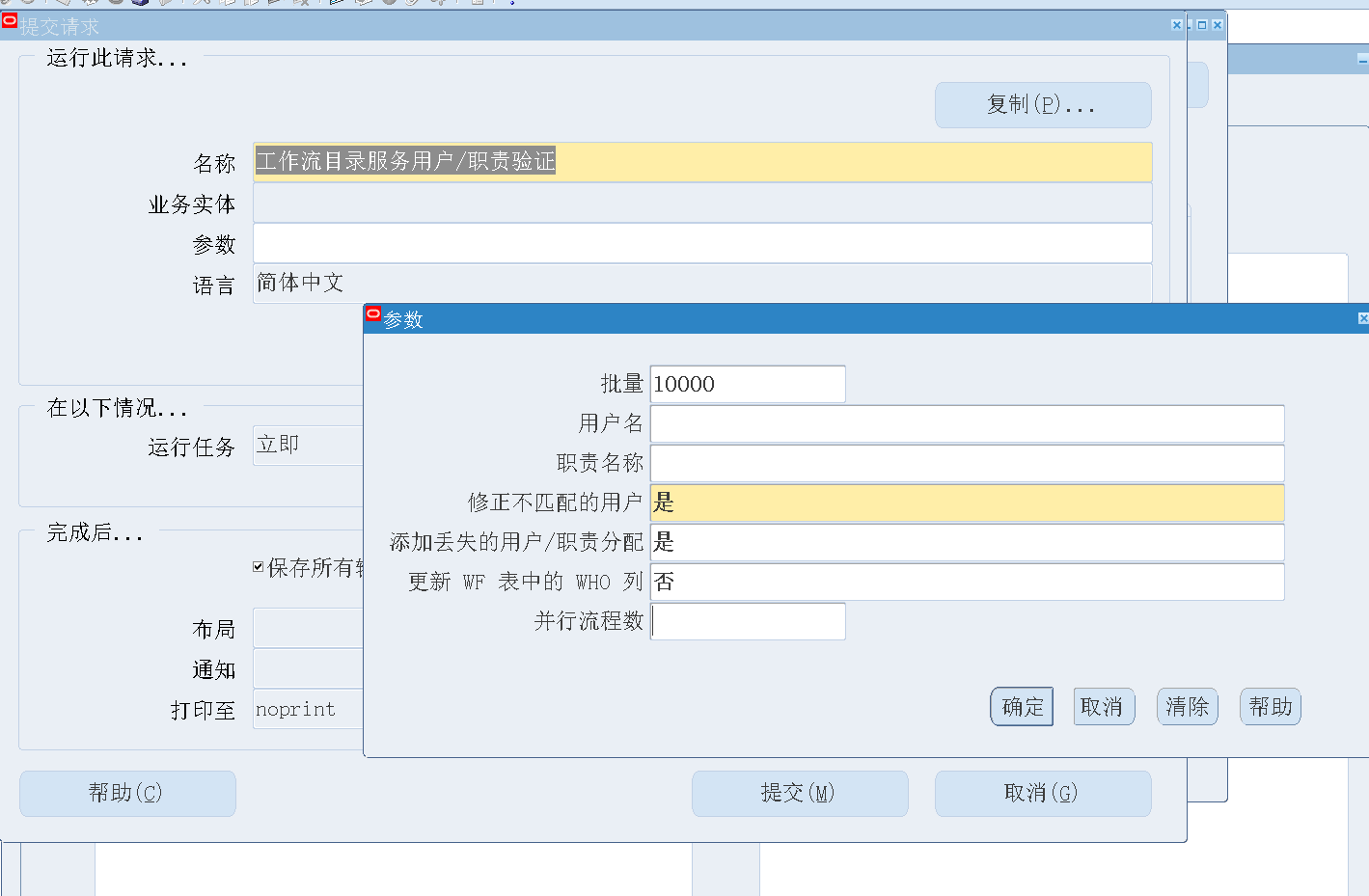Image resolution: width=1369 pixels, height=896 pixels.
Task: Confirm parameters with 确定 button
Action: pos(1022,707)
